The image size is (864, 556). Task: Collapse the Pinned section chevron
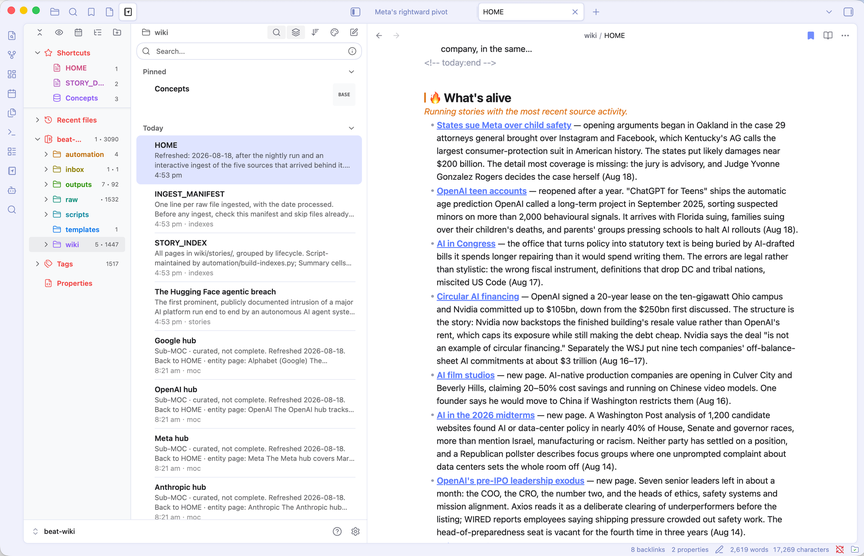[351, 72]
